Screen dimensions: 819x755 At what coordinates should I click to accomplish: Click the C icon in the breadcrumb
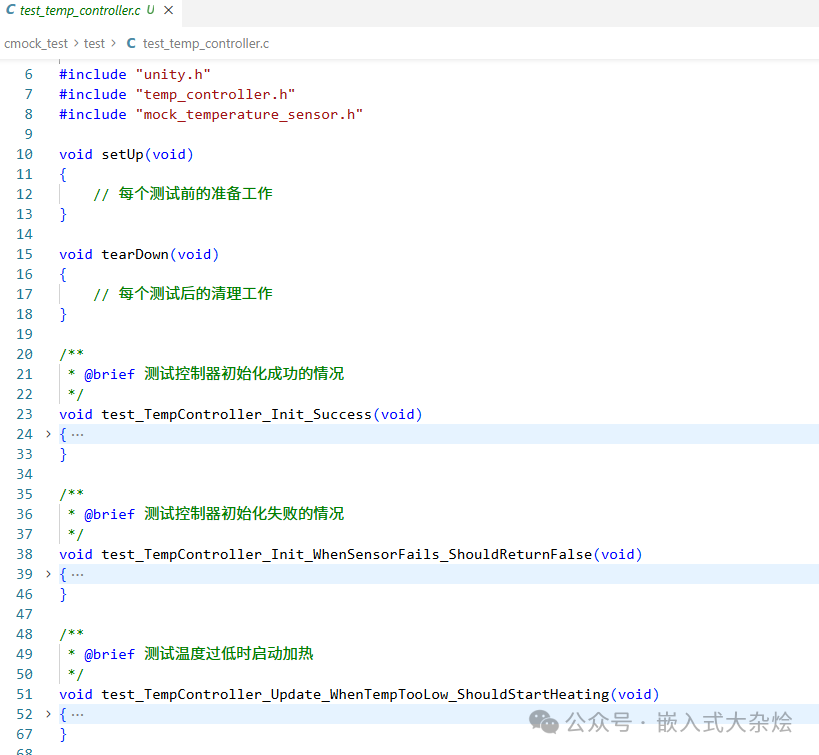(x=131, y=43)
